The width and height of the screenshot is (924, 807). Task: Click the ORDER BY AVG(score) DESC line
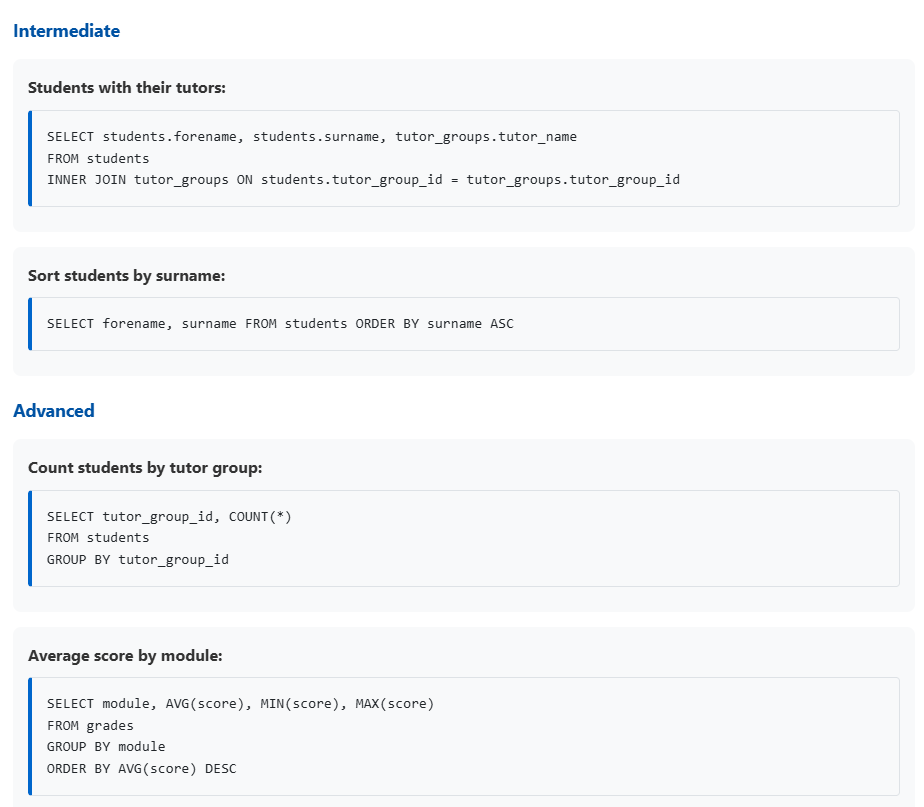click(x=141, y=768)
